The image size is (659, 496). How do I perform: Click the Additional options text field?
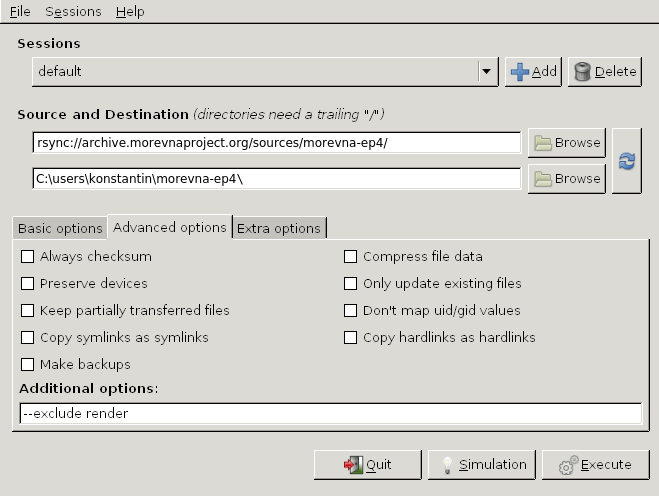pos(331,414)
